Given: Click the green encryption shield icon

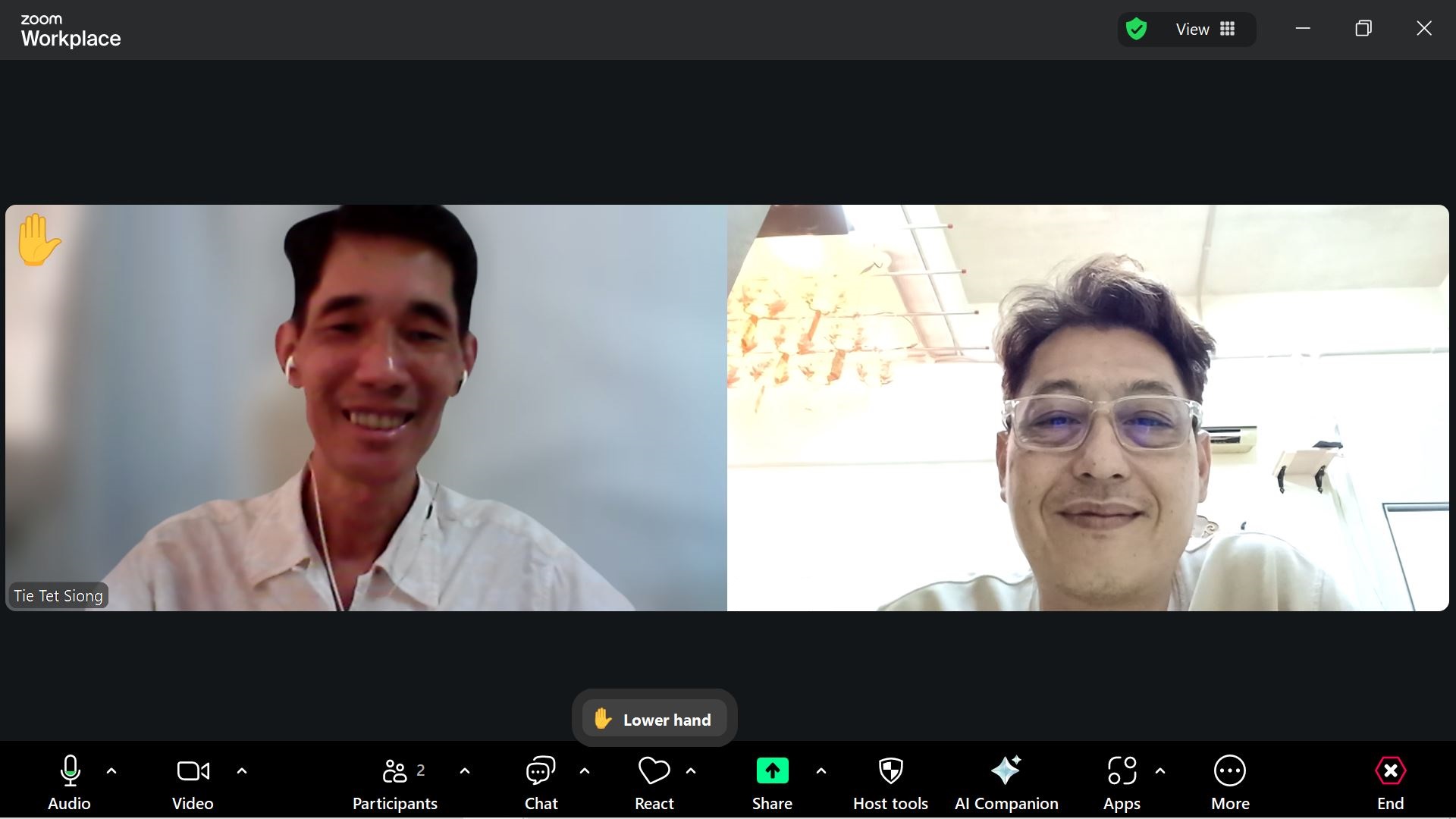Looking at the screenshot, I should (x=1136, y=30).
